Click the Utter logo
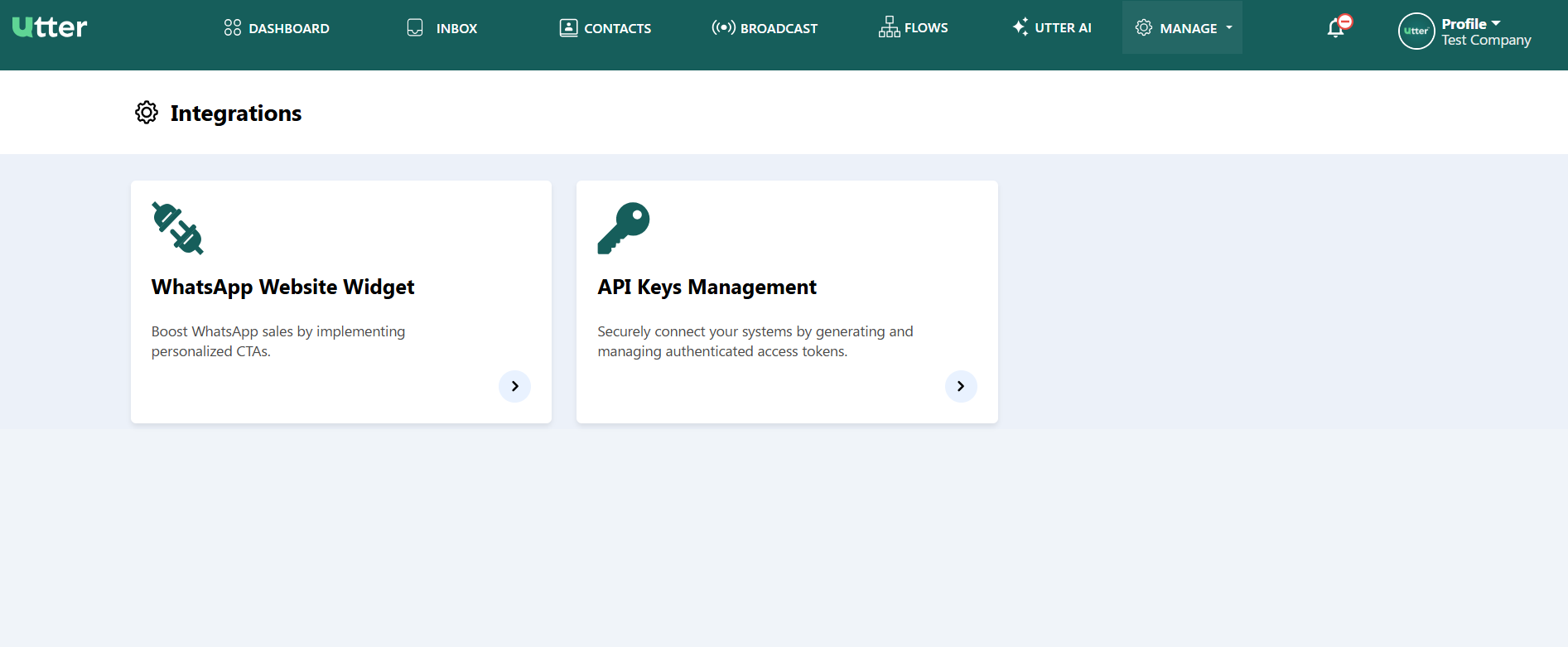Image resolution: width=1568 pixels, height=647 pixels. (x=50, y=27)
